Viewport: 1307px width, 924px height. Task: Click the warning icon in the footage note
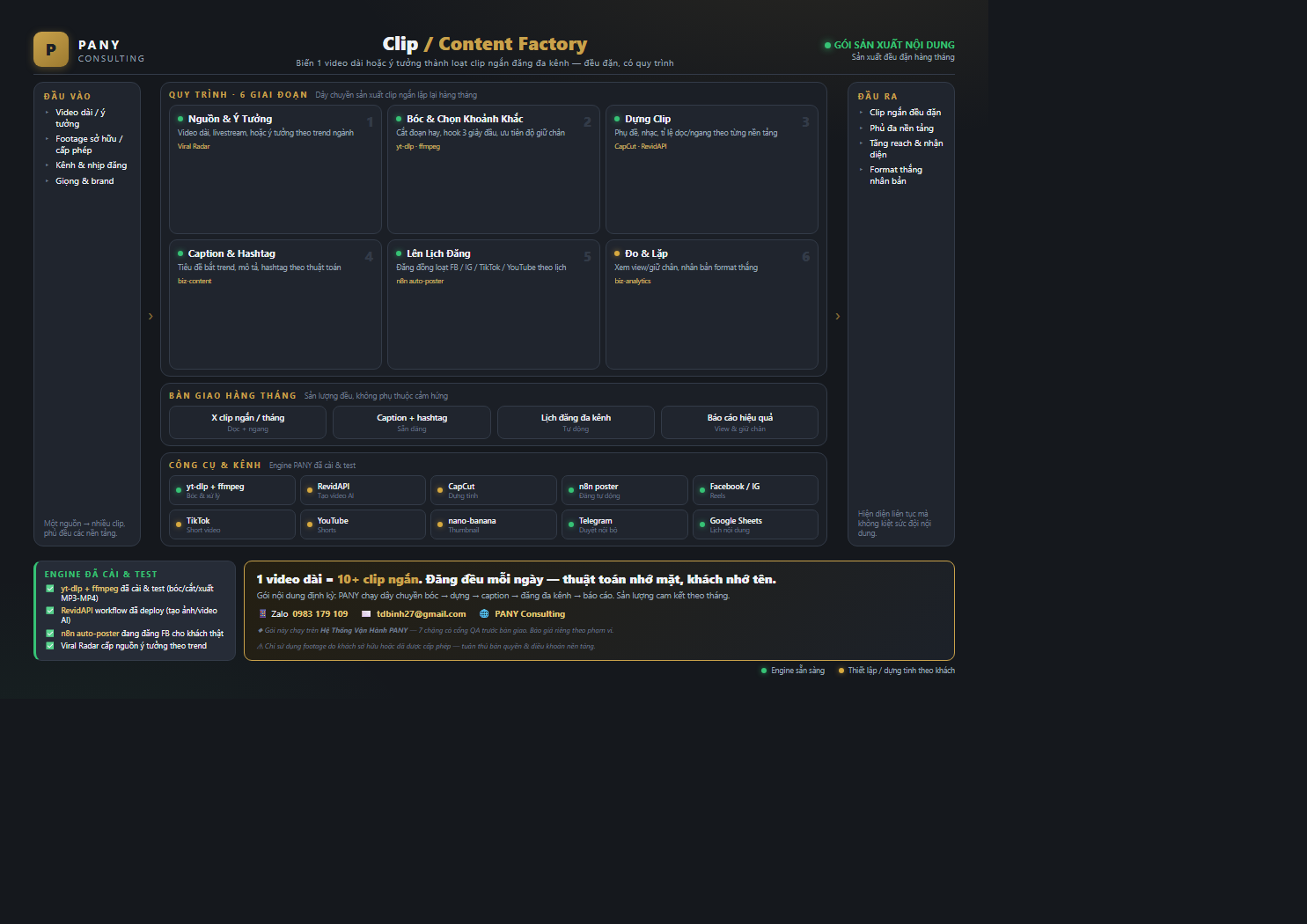tap(260, 646)
